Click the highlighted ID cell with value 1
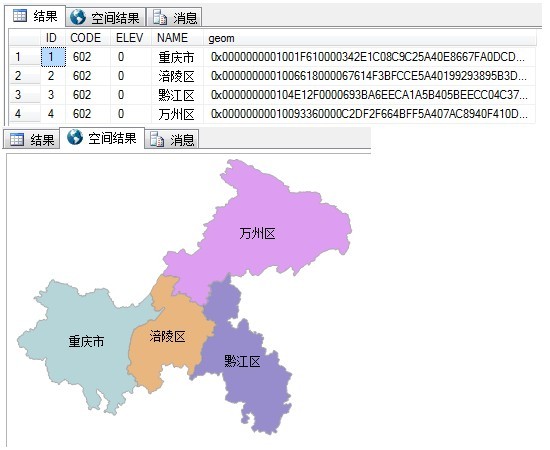The width and height of the screenshot is (550, 450). pos(53,56)
